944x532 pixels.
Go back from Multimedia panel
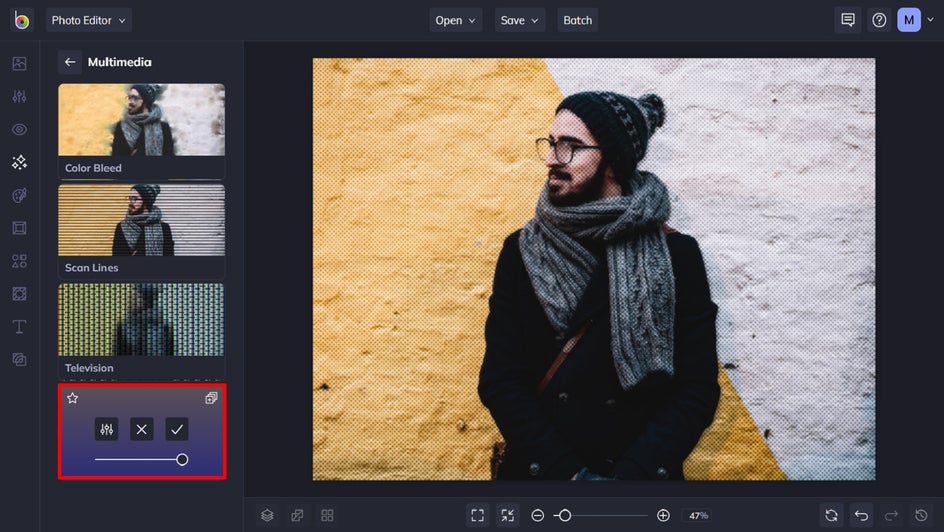pyautogui.click(x=70, y=62)
